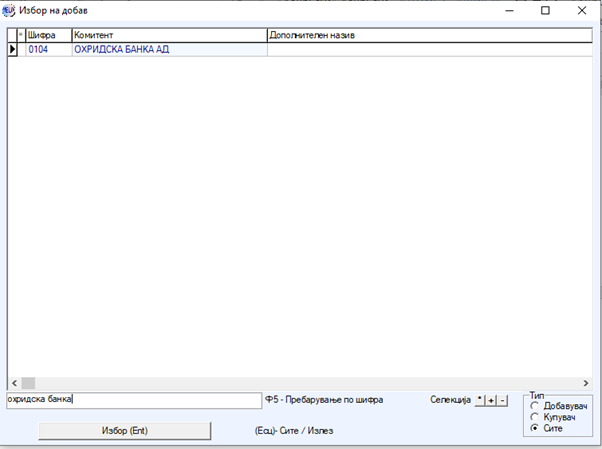Viewport: 602px width, 449px height.
Task: Minimize the Избор на добав window
Action: pos(509,10)
